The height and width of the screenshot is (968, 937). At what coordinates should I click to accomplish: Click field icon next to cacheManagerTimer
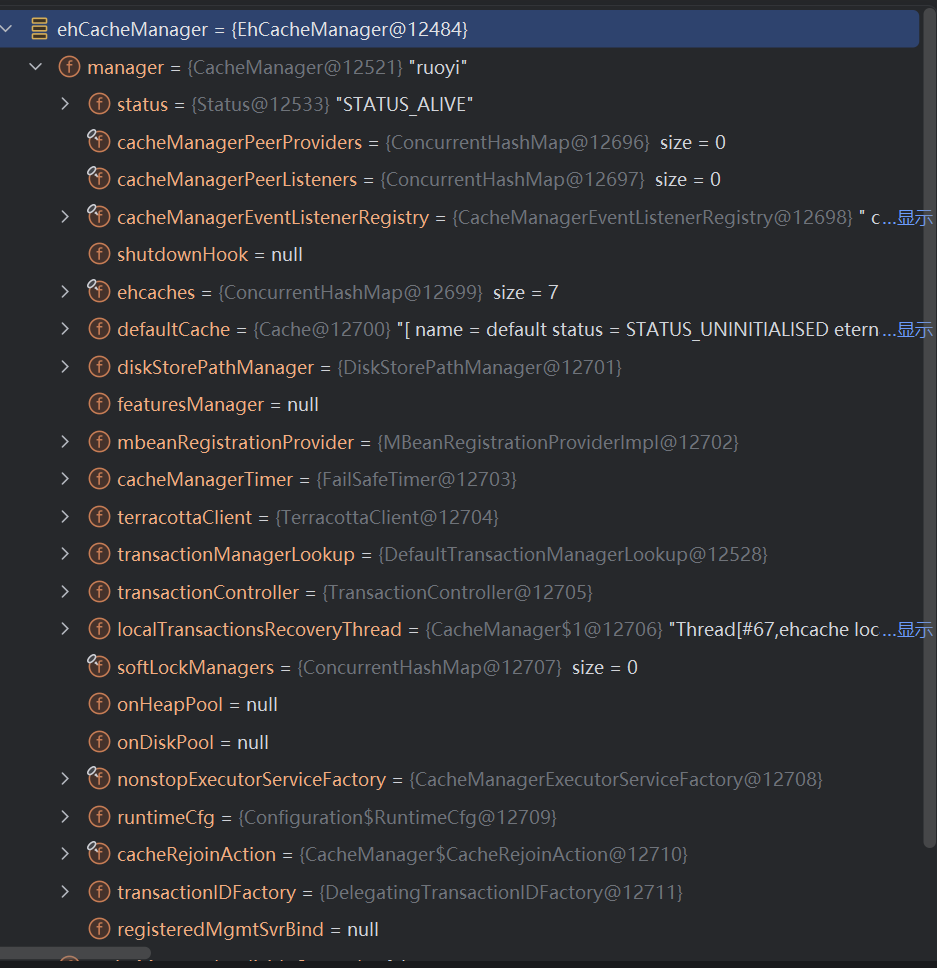pos(99,479)
